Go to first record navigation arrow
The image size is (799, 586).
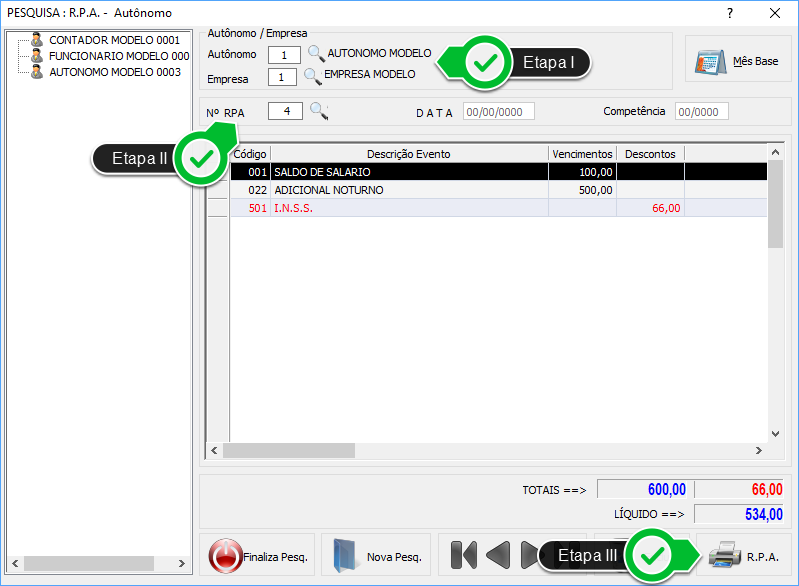click(x=463, y=555)
